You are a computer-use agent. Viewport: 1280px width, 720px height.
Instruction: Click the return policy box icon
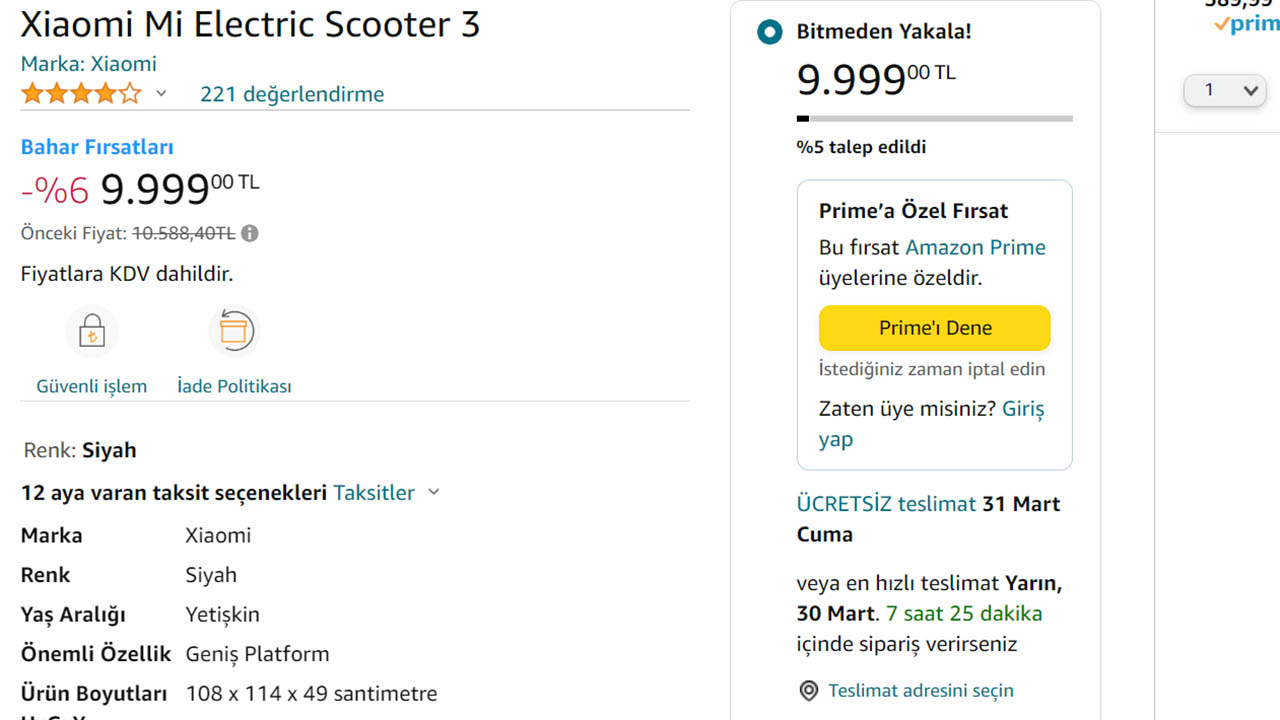tap(234, 331)
